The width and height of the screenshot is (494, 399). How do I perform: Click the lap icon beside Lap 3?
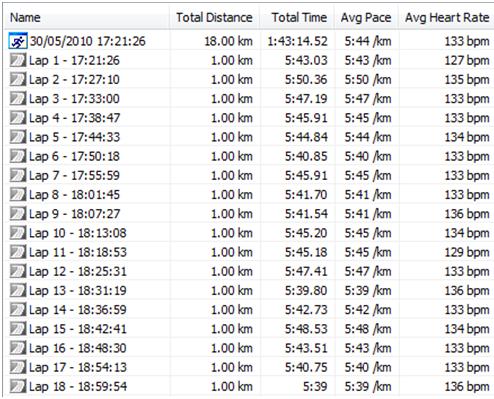tap(18, 99)
